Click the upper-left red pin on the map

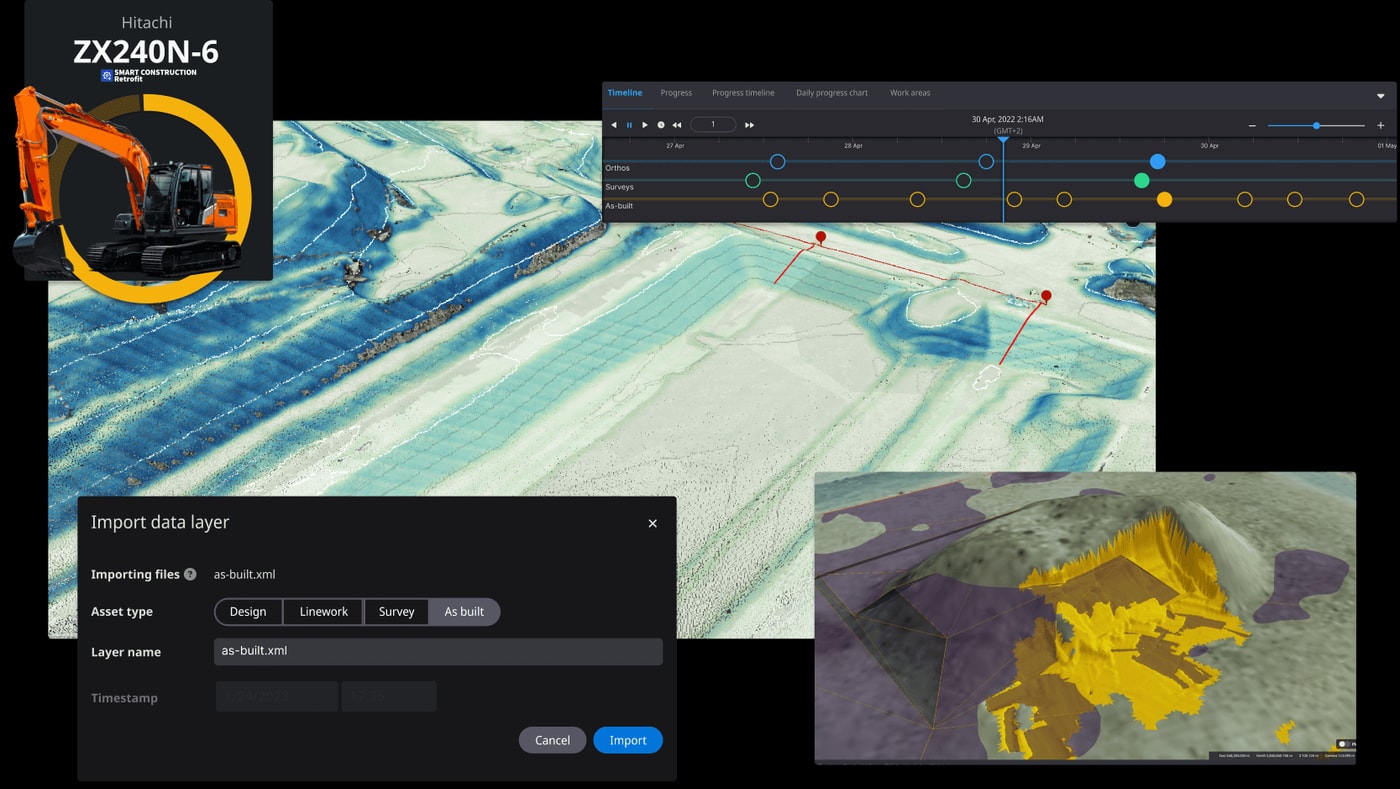tap(821, 238)
